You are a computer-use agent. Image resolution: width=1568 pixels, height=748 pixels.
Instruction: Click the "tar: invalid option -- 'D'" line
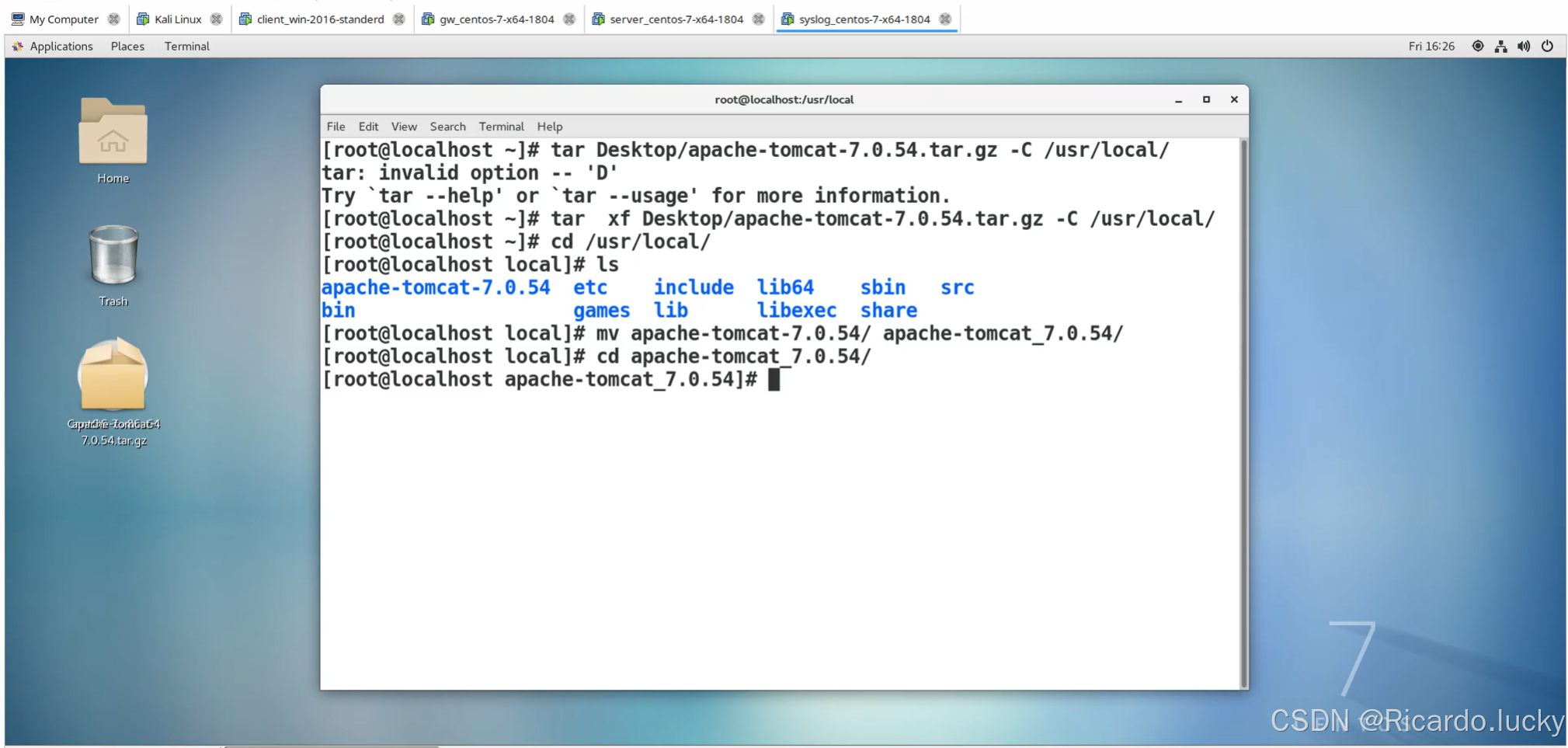click(469, 172)
